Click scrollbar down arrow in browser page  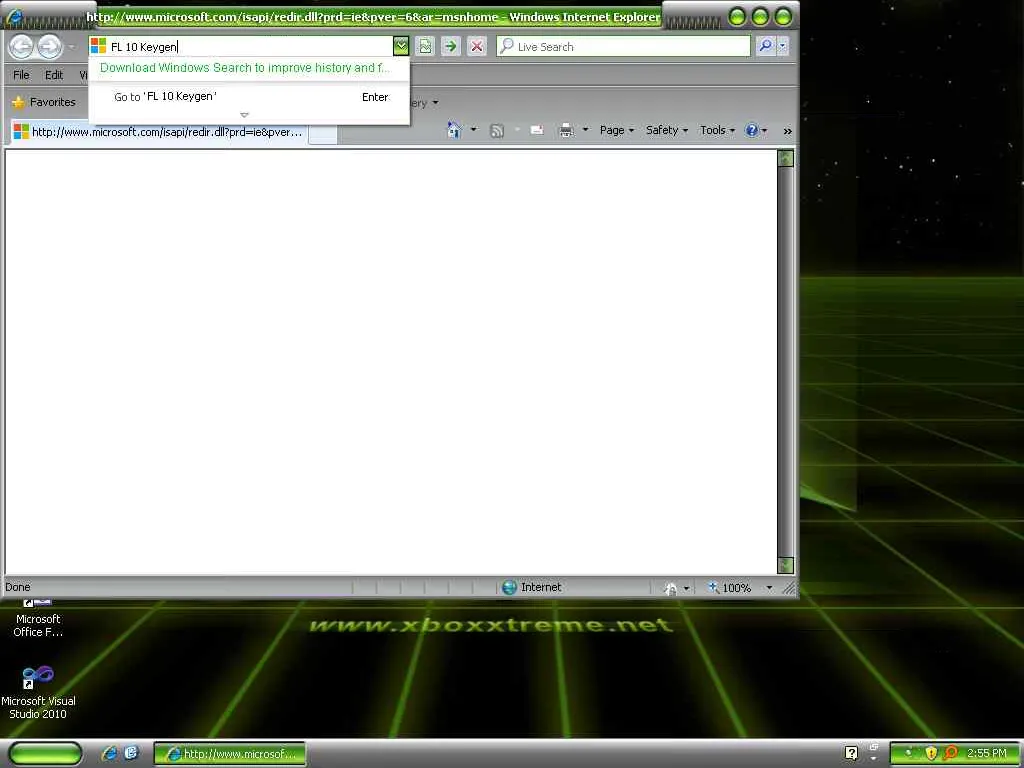[x=786, y=566]
